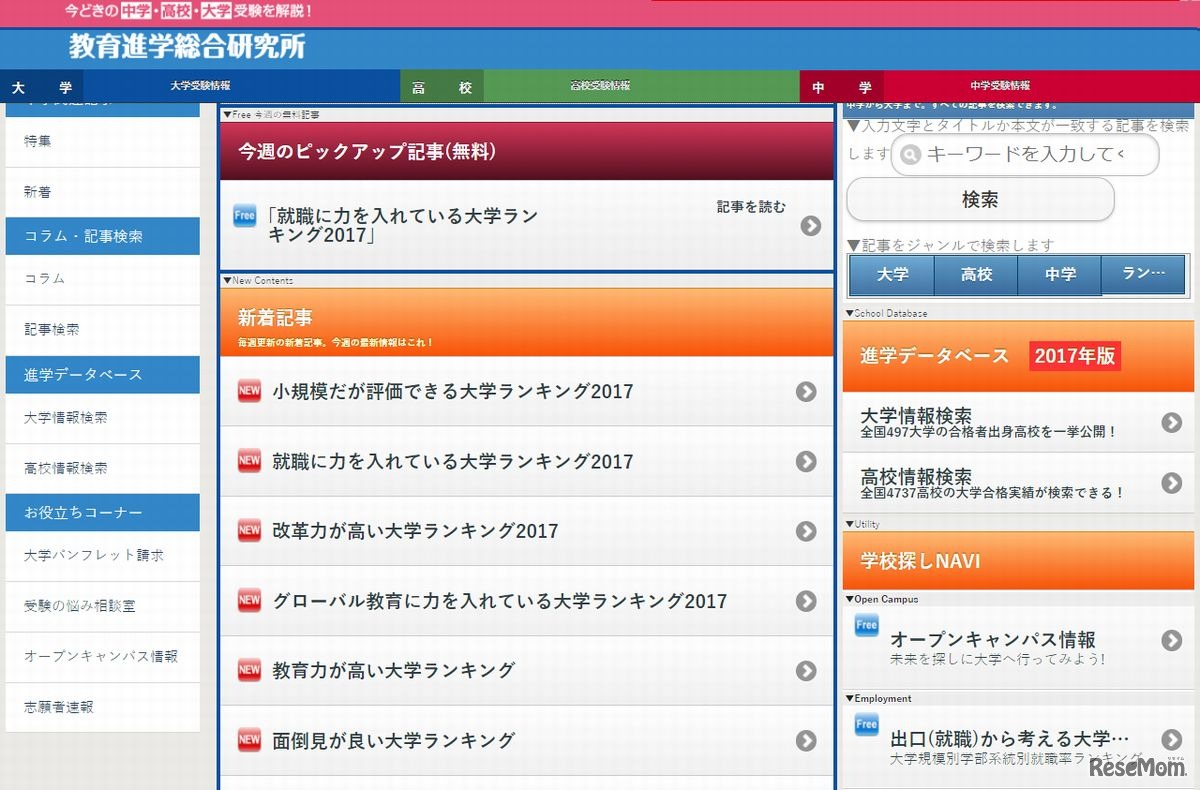Click the Free badge beside オープンキャンパス情報

tap(866, 626)
